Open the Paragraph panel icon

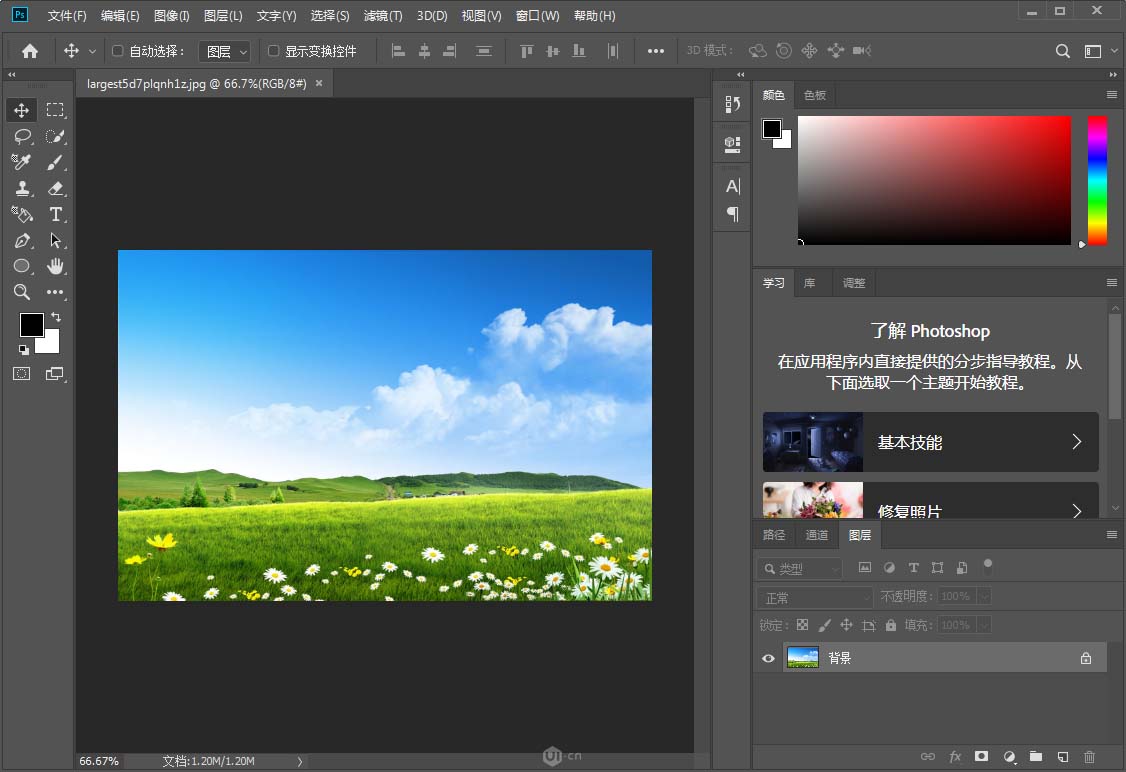point(732,214)
